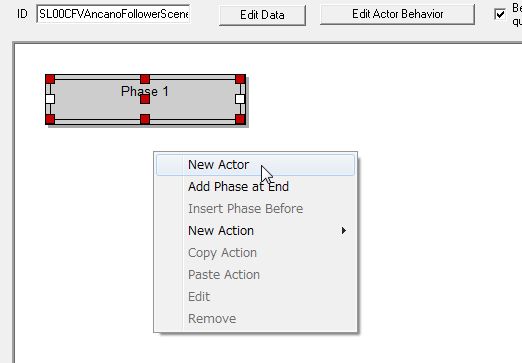Click the Copy Action entry

[x=255, y=253]
